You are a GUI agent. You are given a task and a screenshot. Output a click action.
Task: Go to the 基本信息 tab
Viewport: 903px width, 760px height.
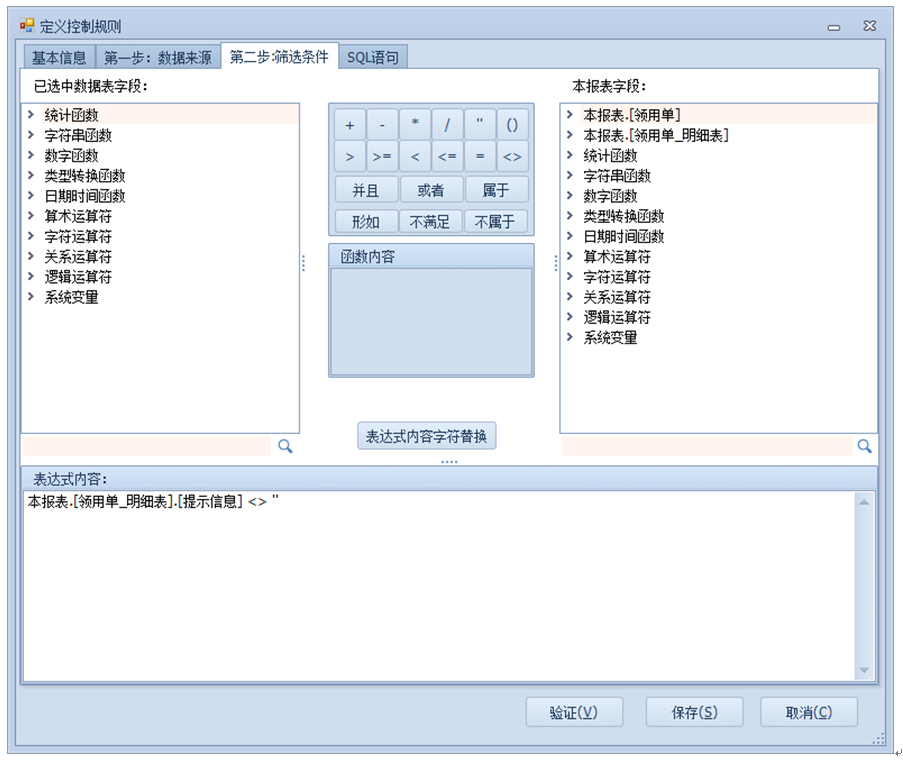tap(58, 58)
